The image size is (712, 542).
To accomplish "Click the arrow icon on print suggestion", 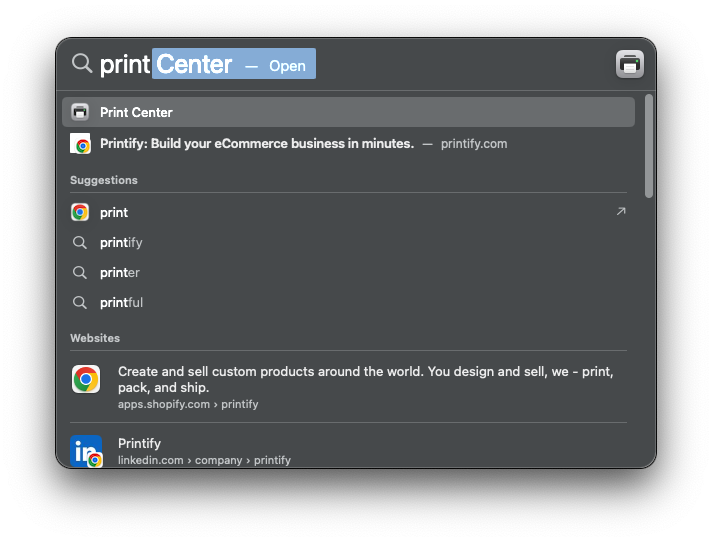I will (621, 211).
